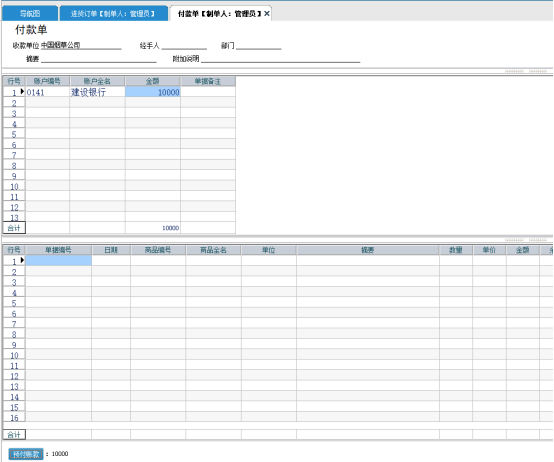
Task: Click the 建设银行 account name cell
Action: (x=98, y=92)
